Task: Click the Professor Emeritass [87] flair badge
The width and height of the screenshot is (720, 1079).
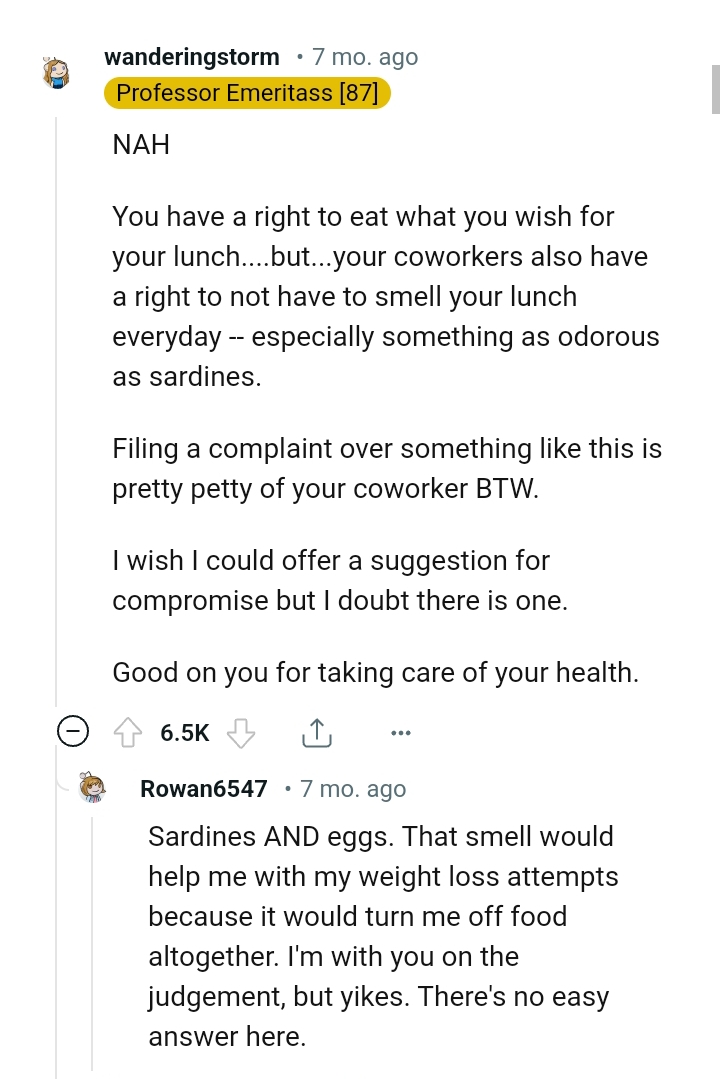Action: [246, 93]
